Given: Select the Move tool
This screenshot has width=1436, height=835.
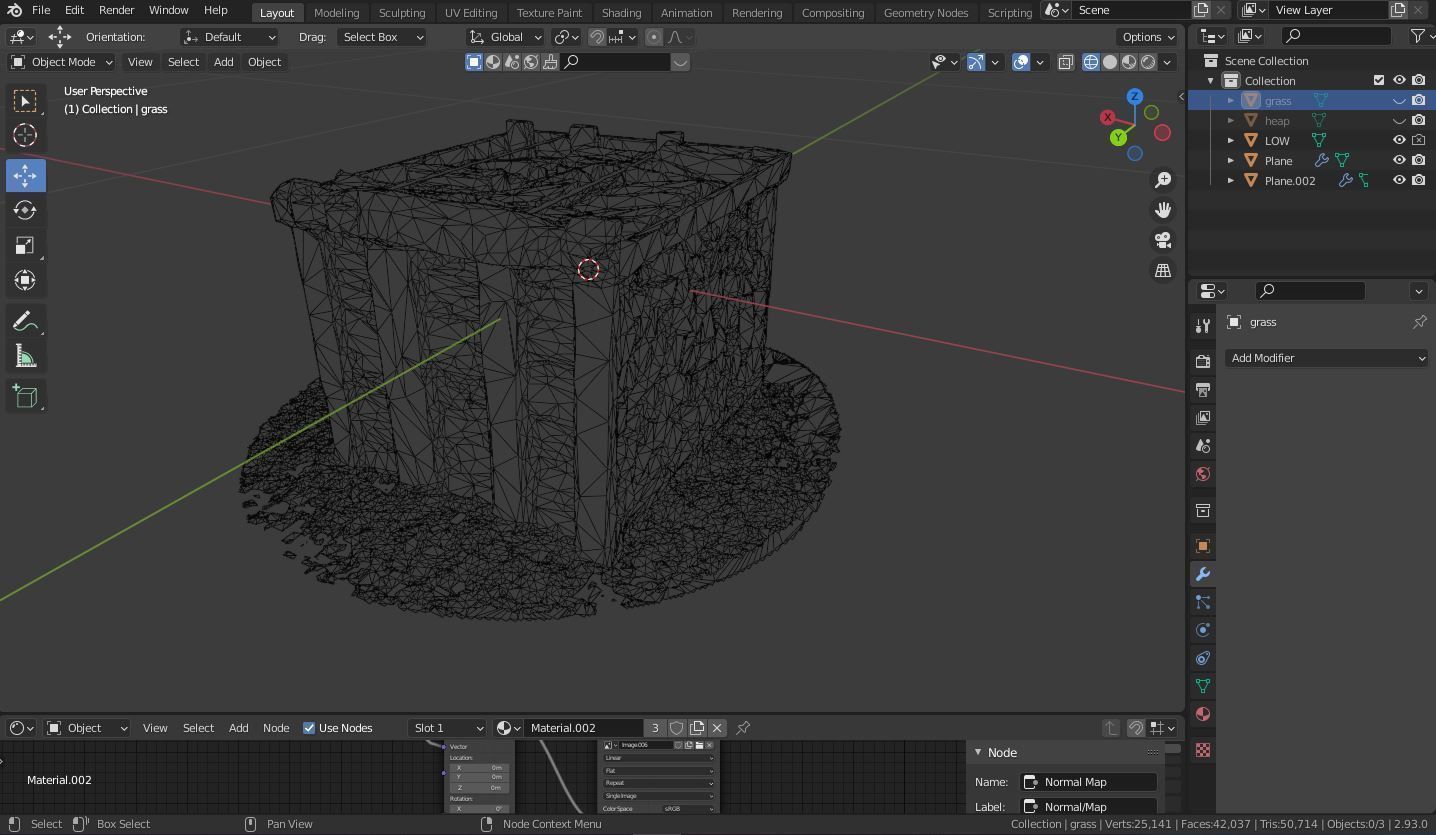Looking at the screenshot, I should coord(25,176).
